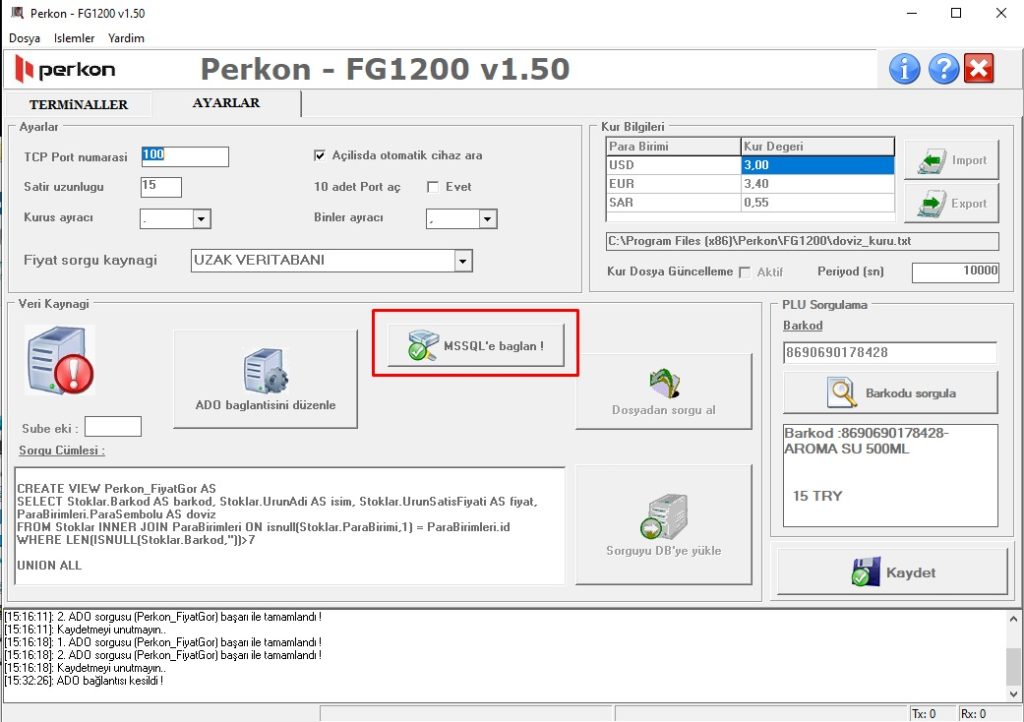Open Binler ayracı dropdown
Viewport: 1024px width, 722px height.
[488, 219]
